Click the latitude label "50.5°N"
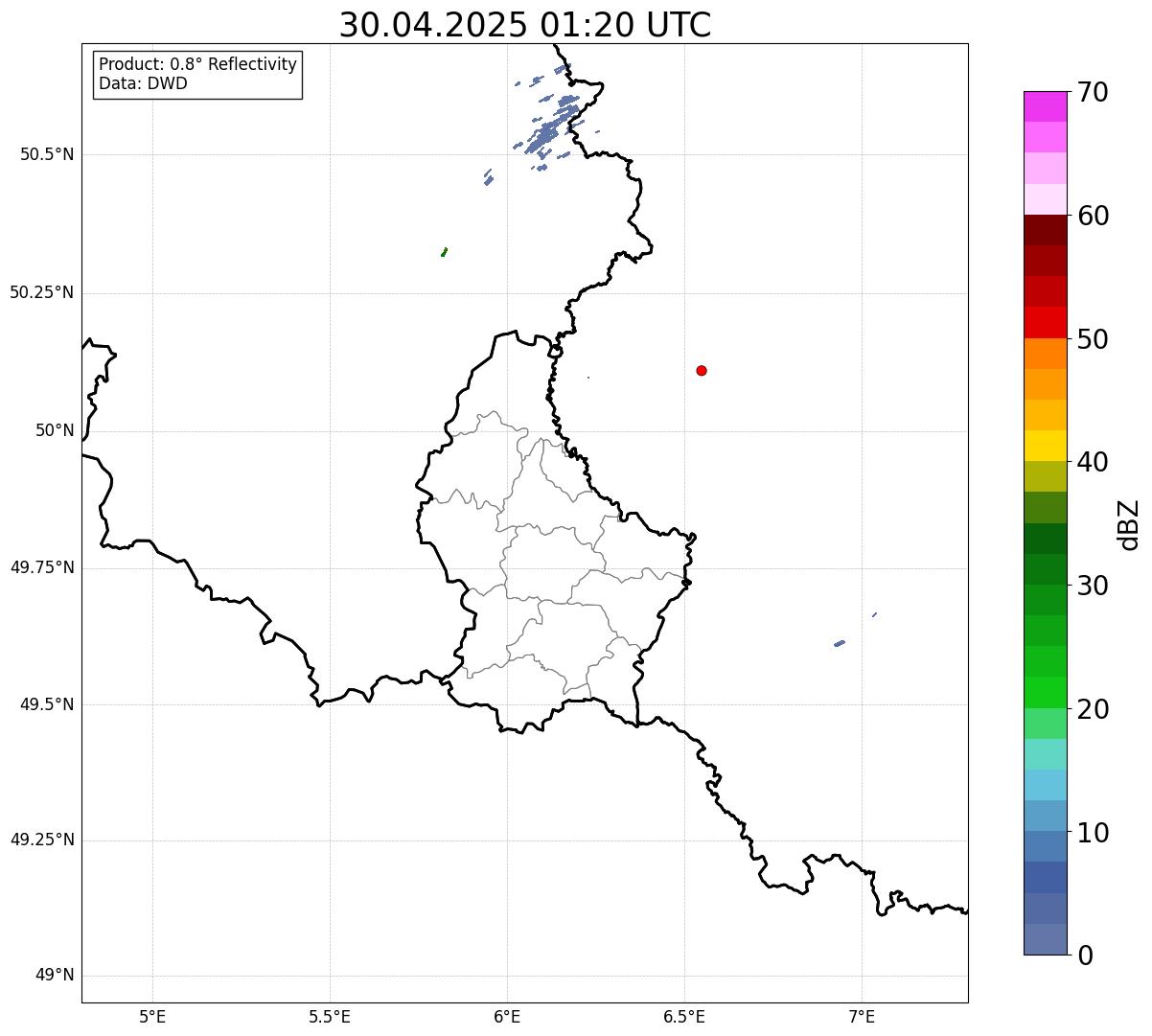The width and height of the screenshot is (1152, 1036). 47,154
